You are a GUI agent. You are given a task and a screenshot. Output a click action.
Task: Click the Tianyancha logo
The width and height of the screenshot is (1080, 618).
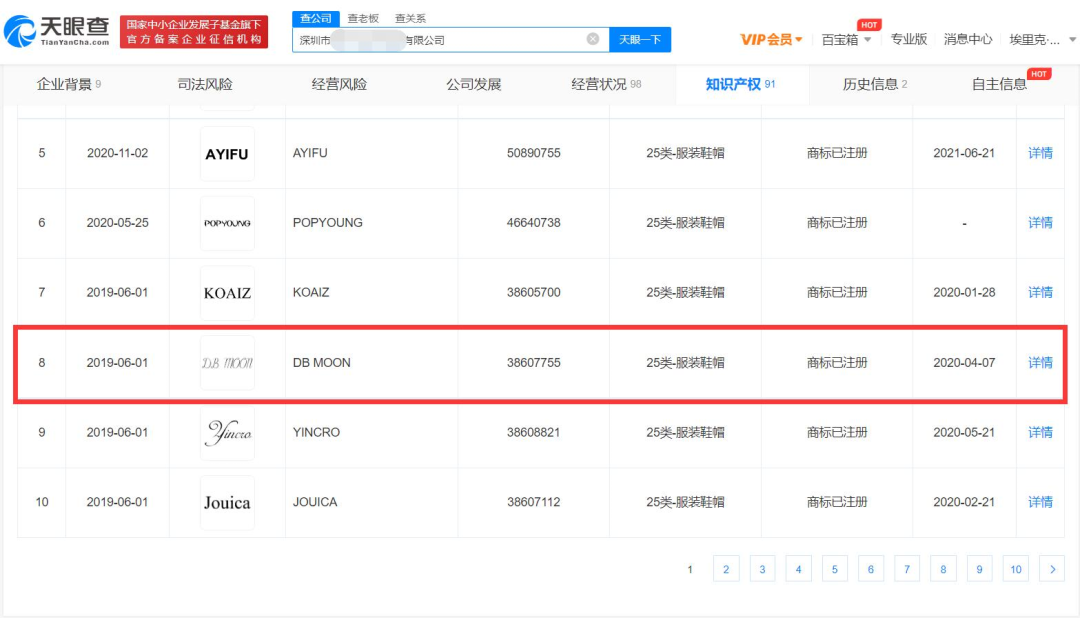[x=55, y=29]
